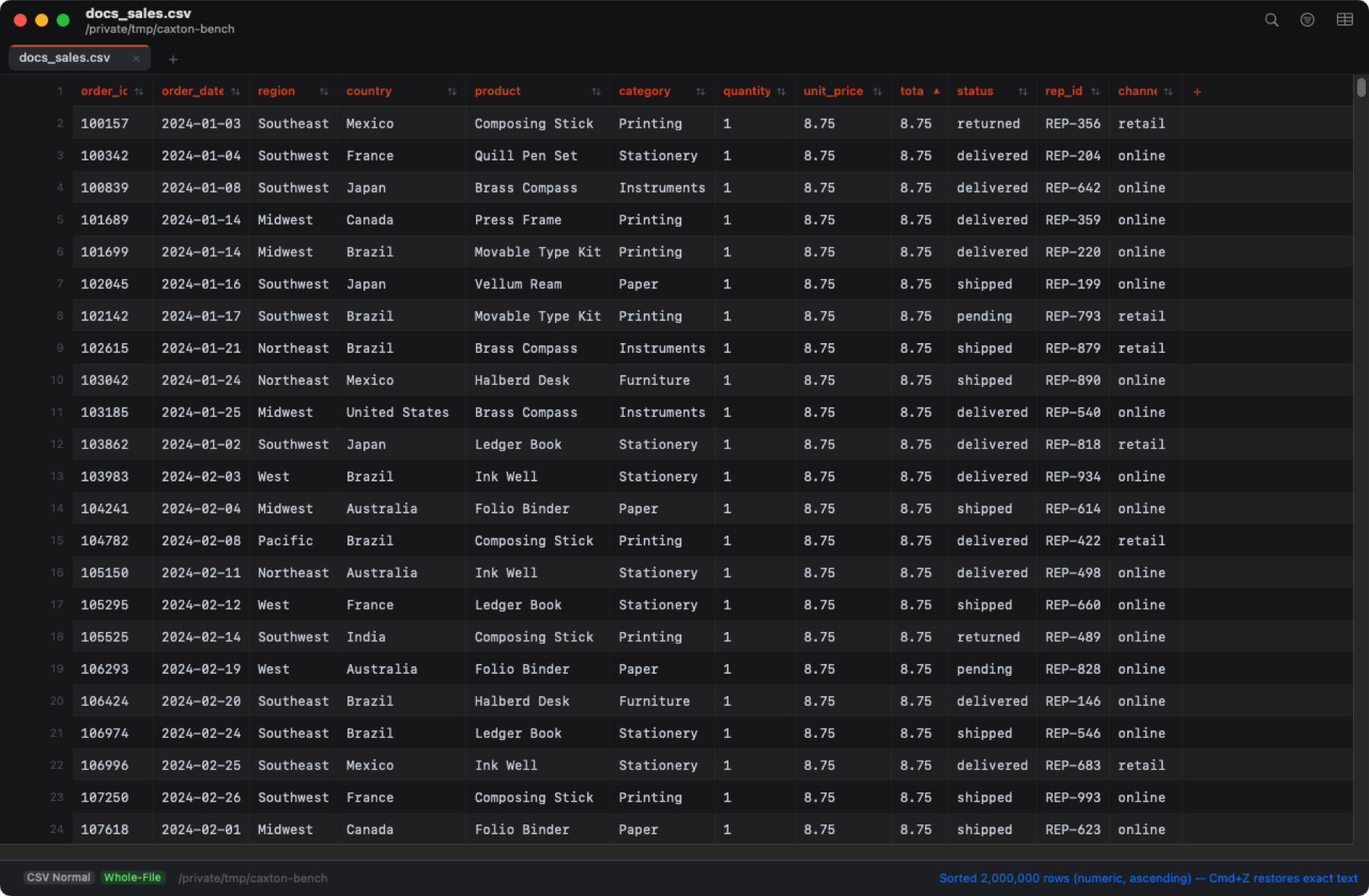Open the search magnifier icon

[1272, 20]
